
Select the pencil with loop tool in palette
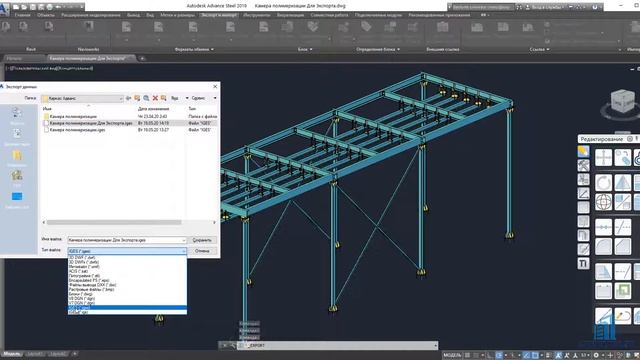(622, 316)
